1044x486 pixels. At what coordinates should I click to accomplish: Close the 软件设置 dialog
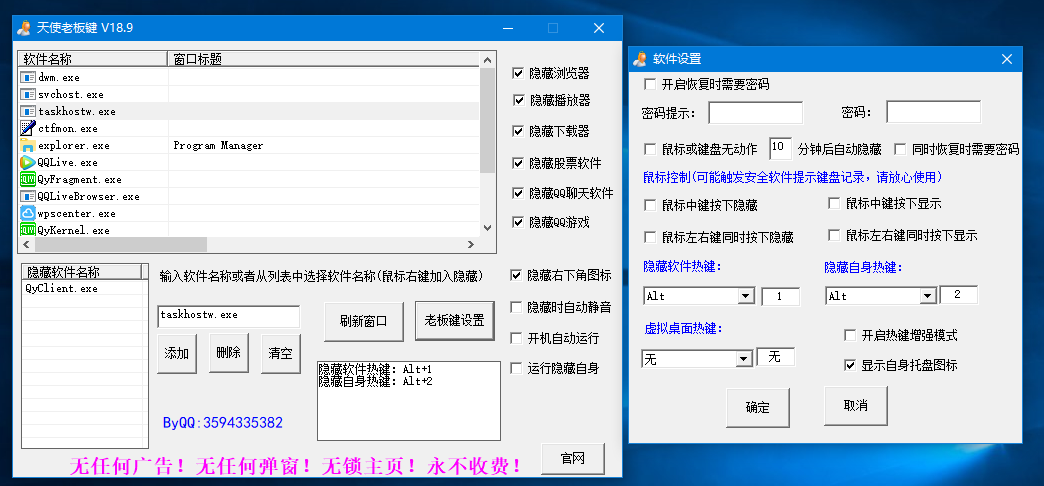pyautogui.click(x=1007, y=59)
